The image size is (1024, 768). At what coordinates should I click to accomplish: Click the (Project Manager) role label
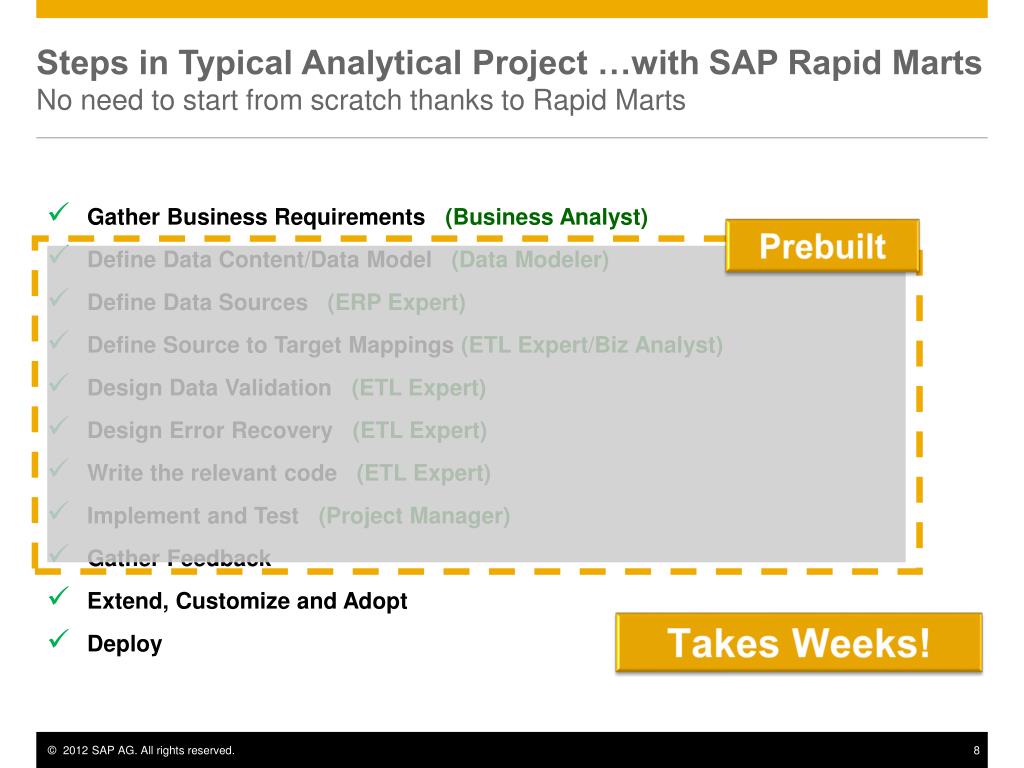[x=414, y=516]
